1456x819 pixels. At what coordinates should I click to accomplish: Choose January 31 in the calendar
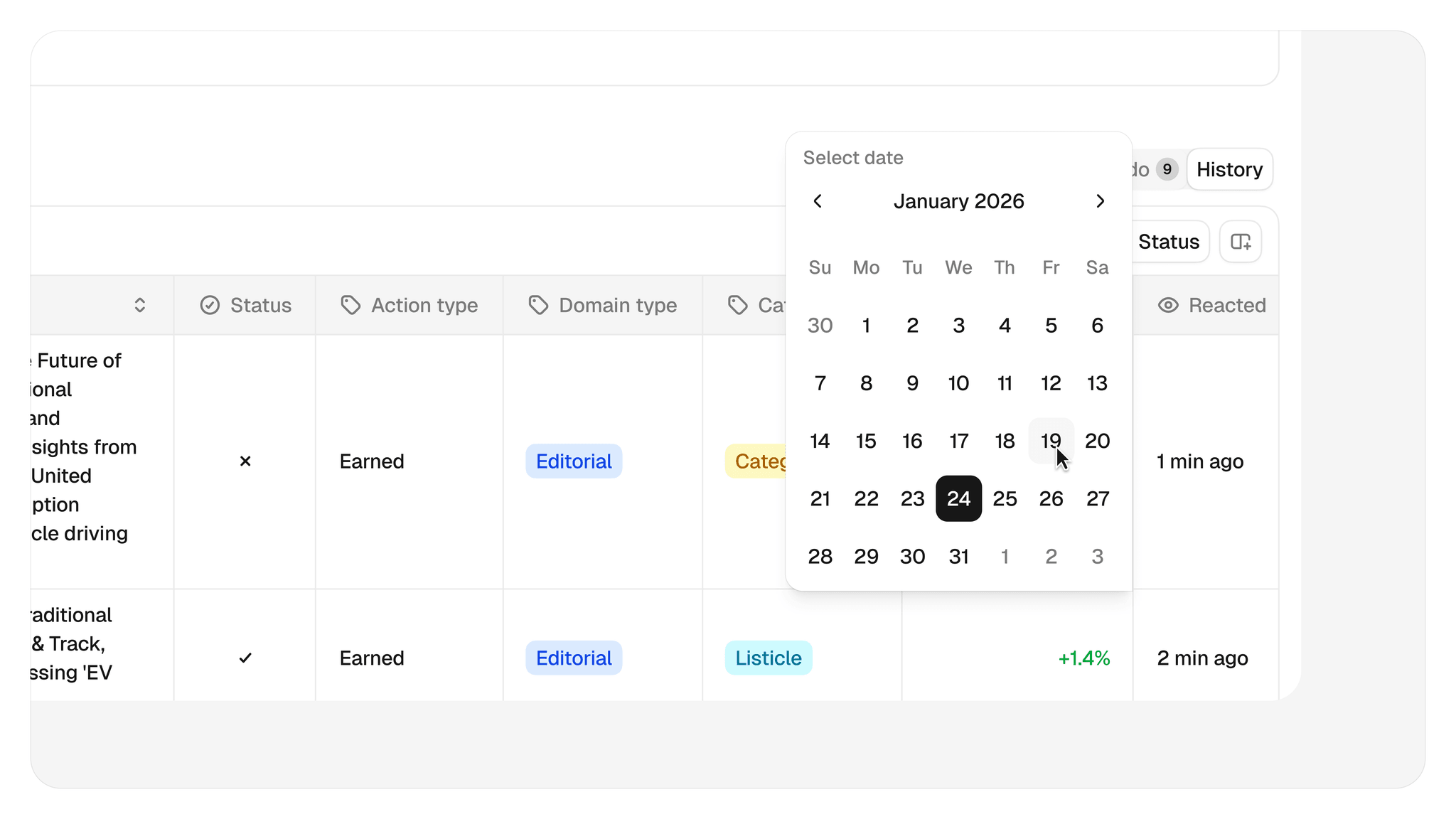(x=958, y=556)
